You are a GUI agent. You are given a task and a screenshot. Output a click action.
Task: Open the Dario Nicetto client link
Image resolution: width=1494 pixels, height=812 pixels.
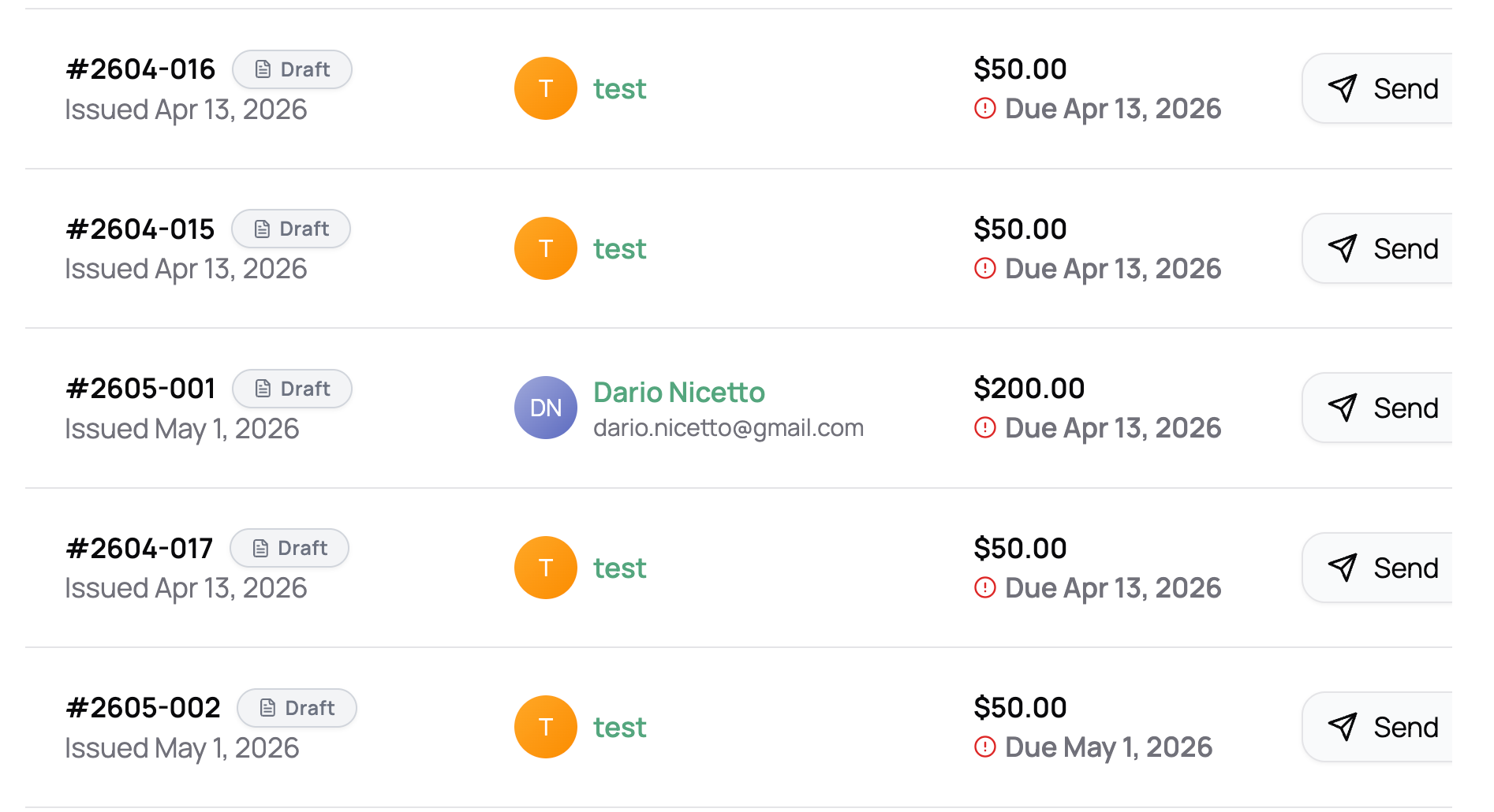coord(679,392)
